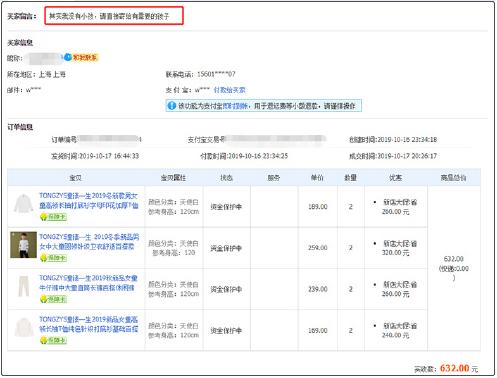
Task: Click the 单价 column header
Action: (x=317, y=178)
